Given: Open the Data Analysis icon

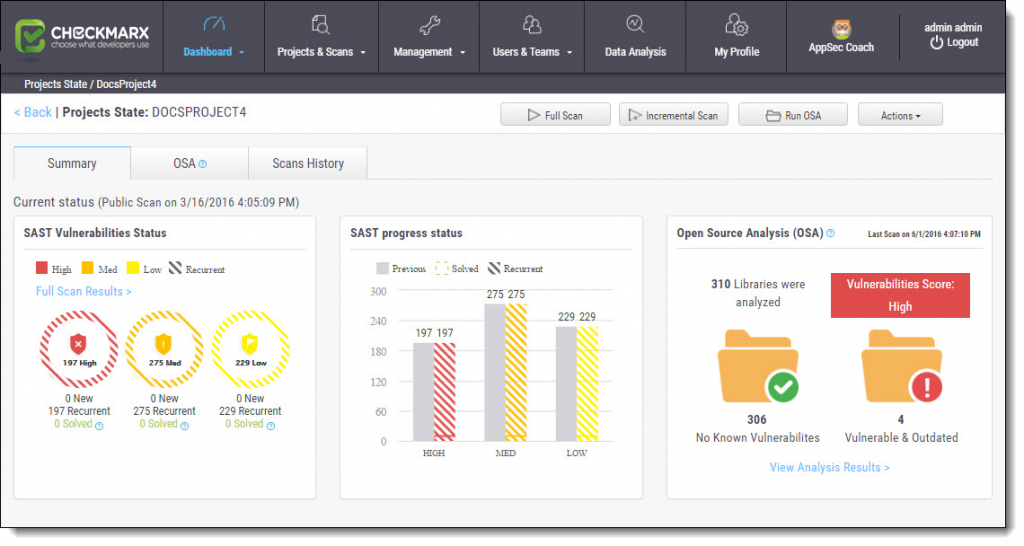Looking at the screenshot, I should click(x=635, y=26).
